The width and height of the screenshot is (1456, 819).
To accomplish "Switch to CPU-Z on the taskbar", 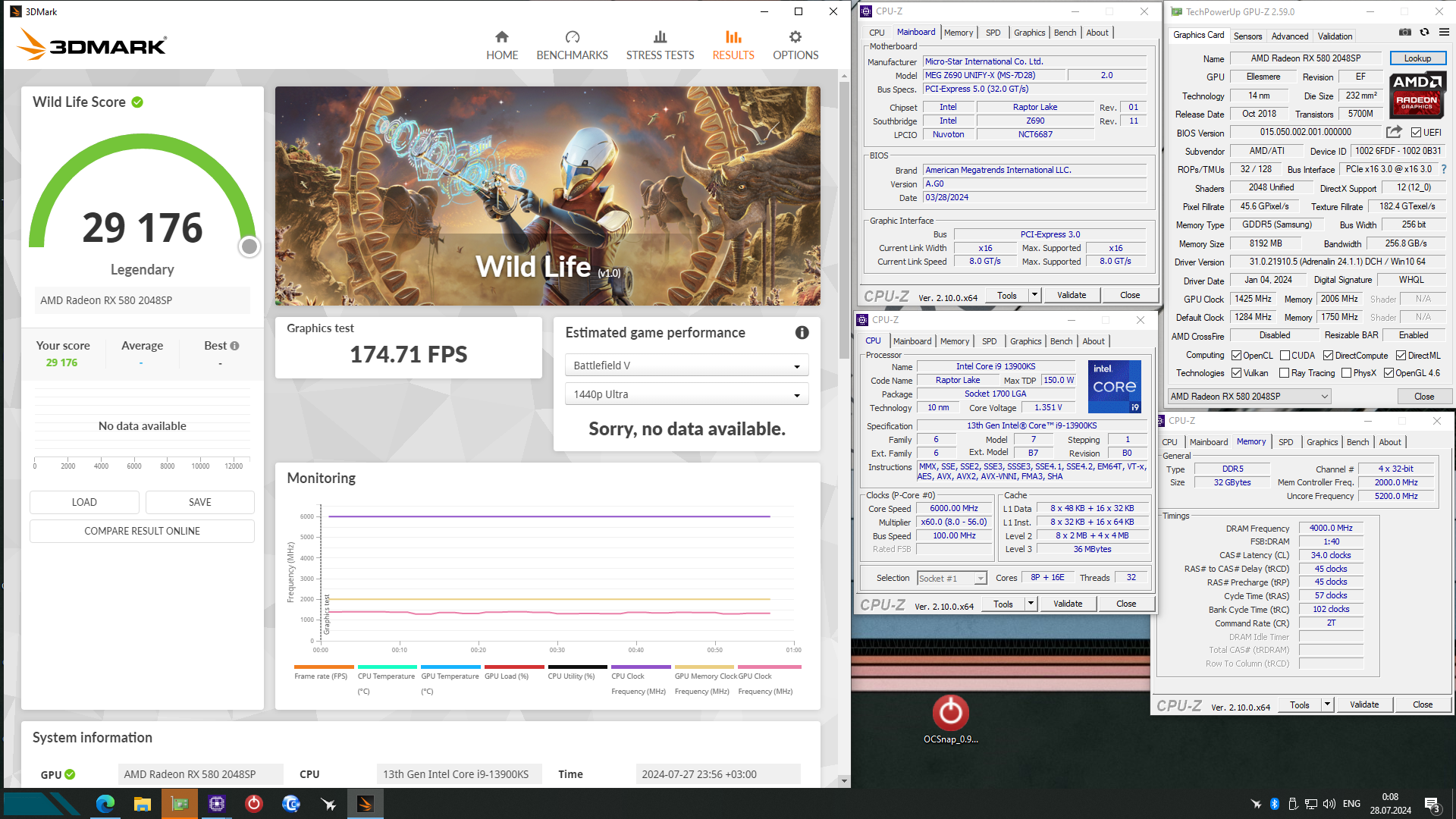I will (217, 804).
